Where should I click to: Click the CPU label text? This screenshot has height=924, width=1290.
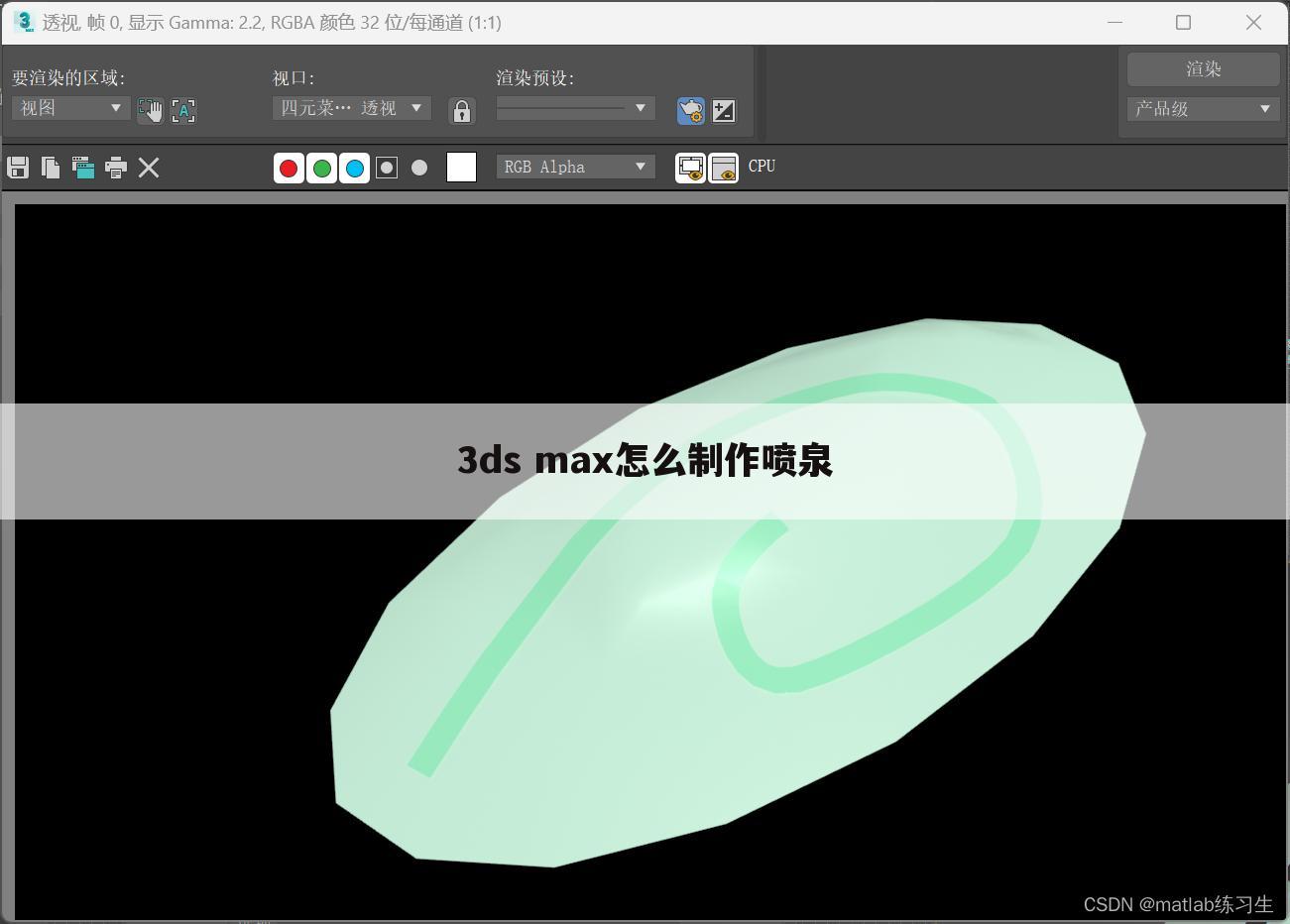[762, 167]
